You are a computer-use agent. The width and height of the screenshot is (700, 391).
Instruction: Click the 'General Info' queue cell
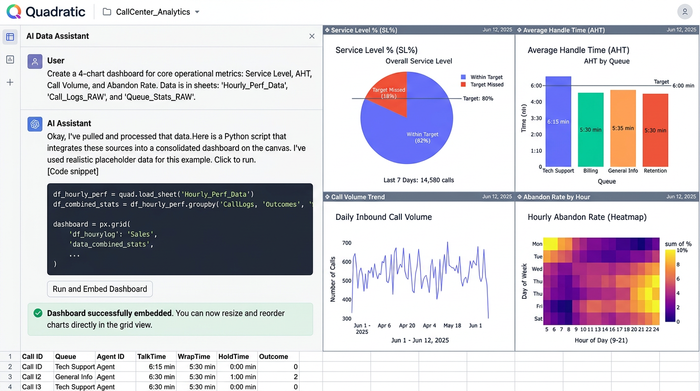[x=74, y=377]
